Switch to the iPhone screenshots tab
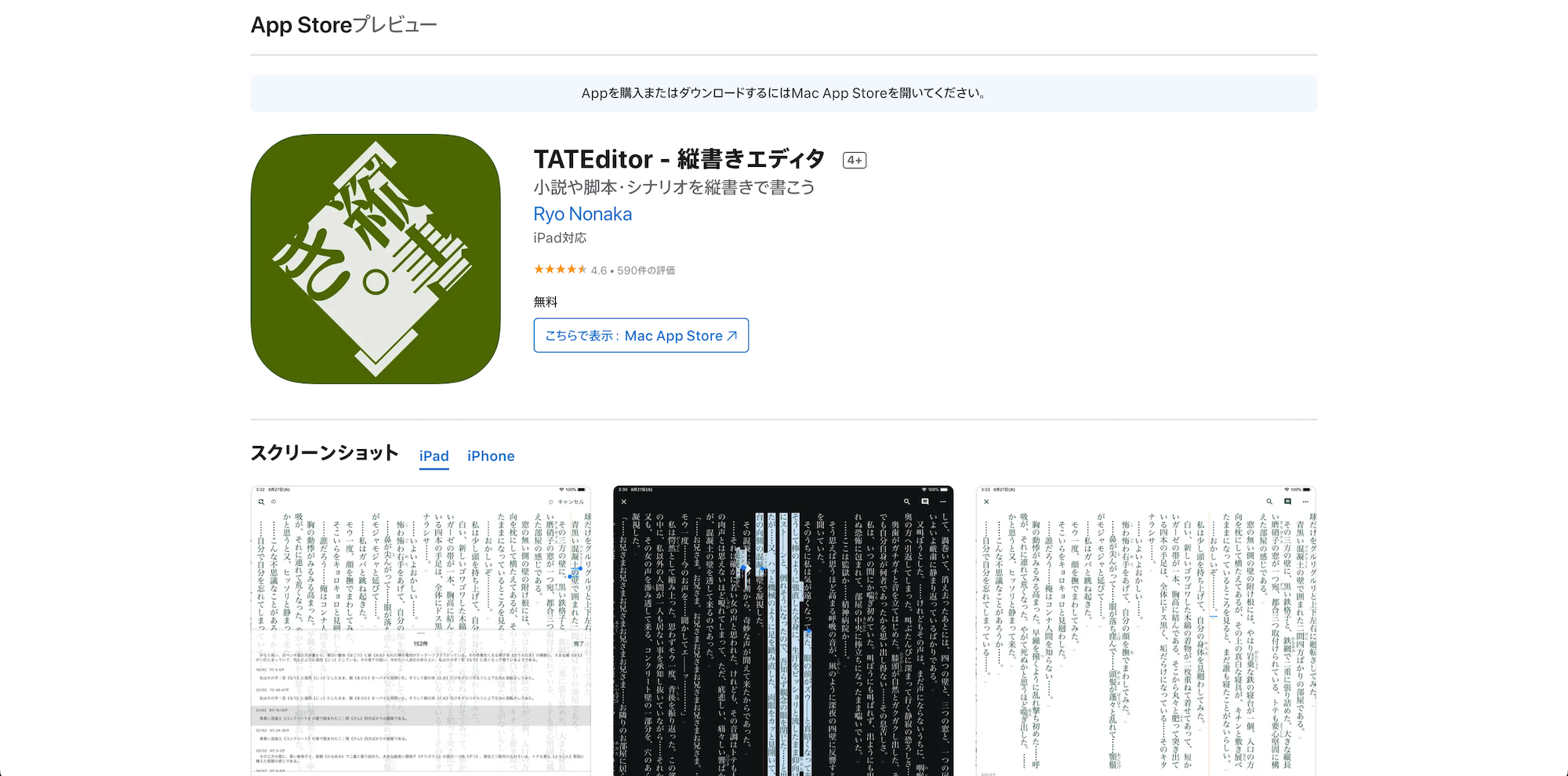This screenshot has height=776, width=1568. pos(491,456)
